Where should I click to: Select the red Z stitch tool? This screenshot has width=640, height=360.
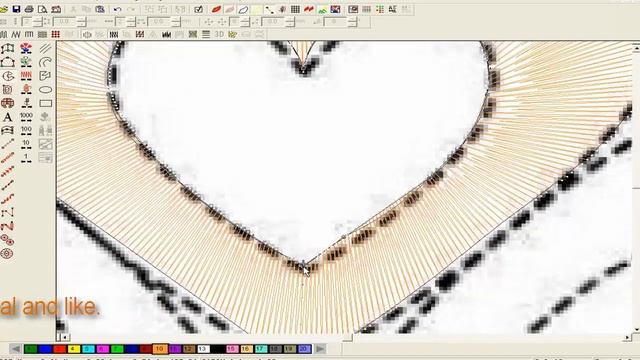7,226
